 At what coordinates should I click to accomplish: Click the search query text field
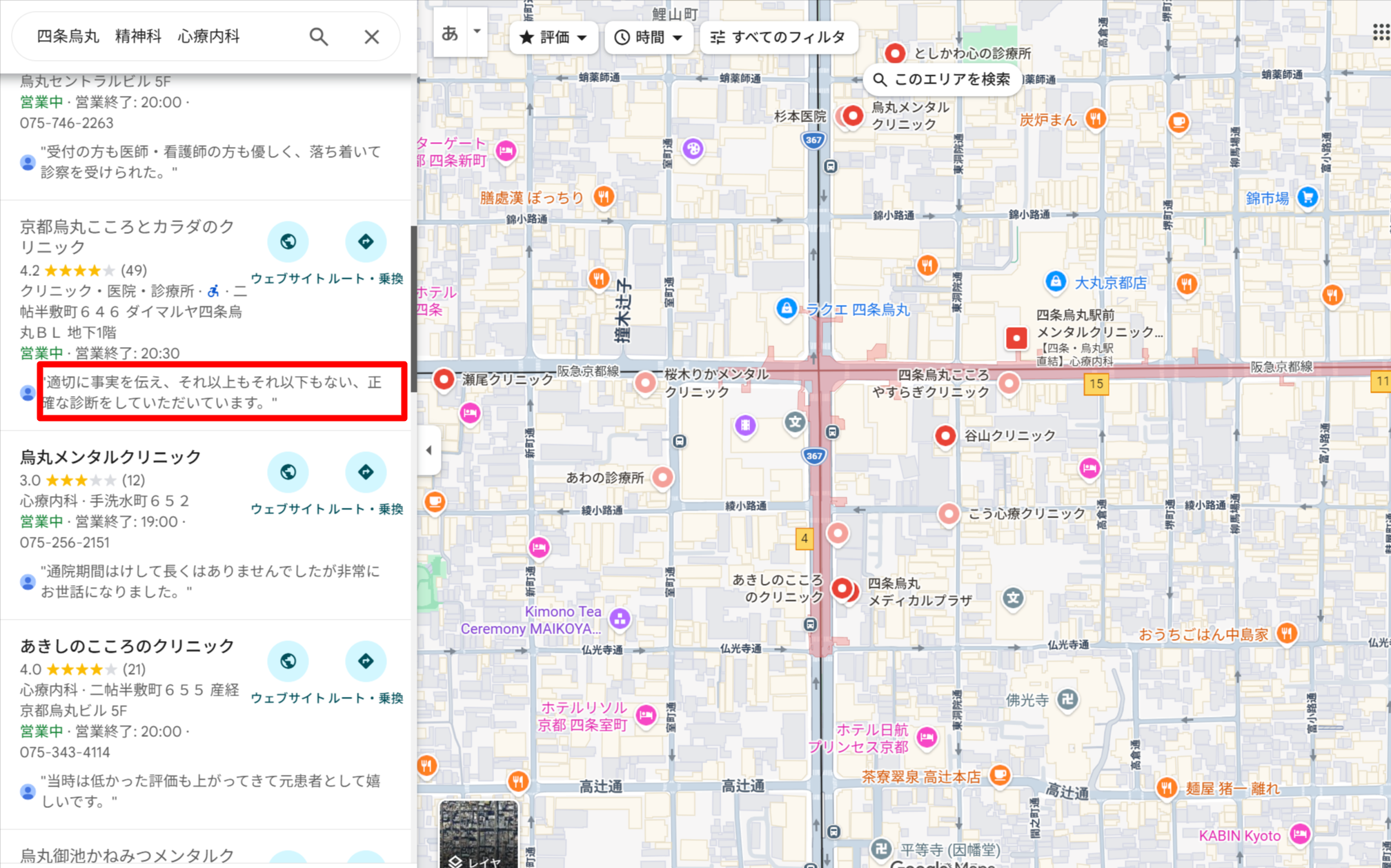coord(163,37)
